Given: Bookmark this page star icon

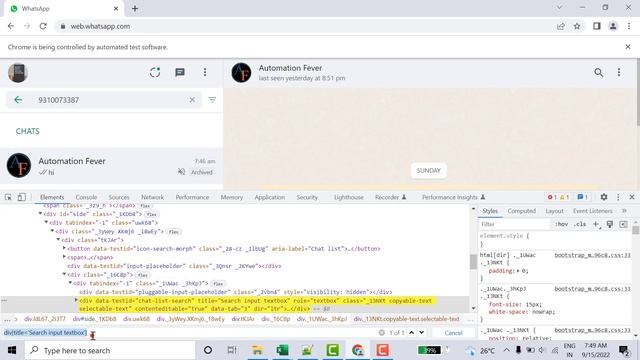Looking at the screenshot, I should click(577, 26).
